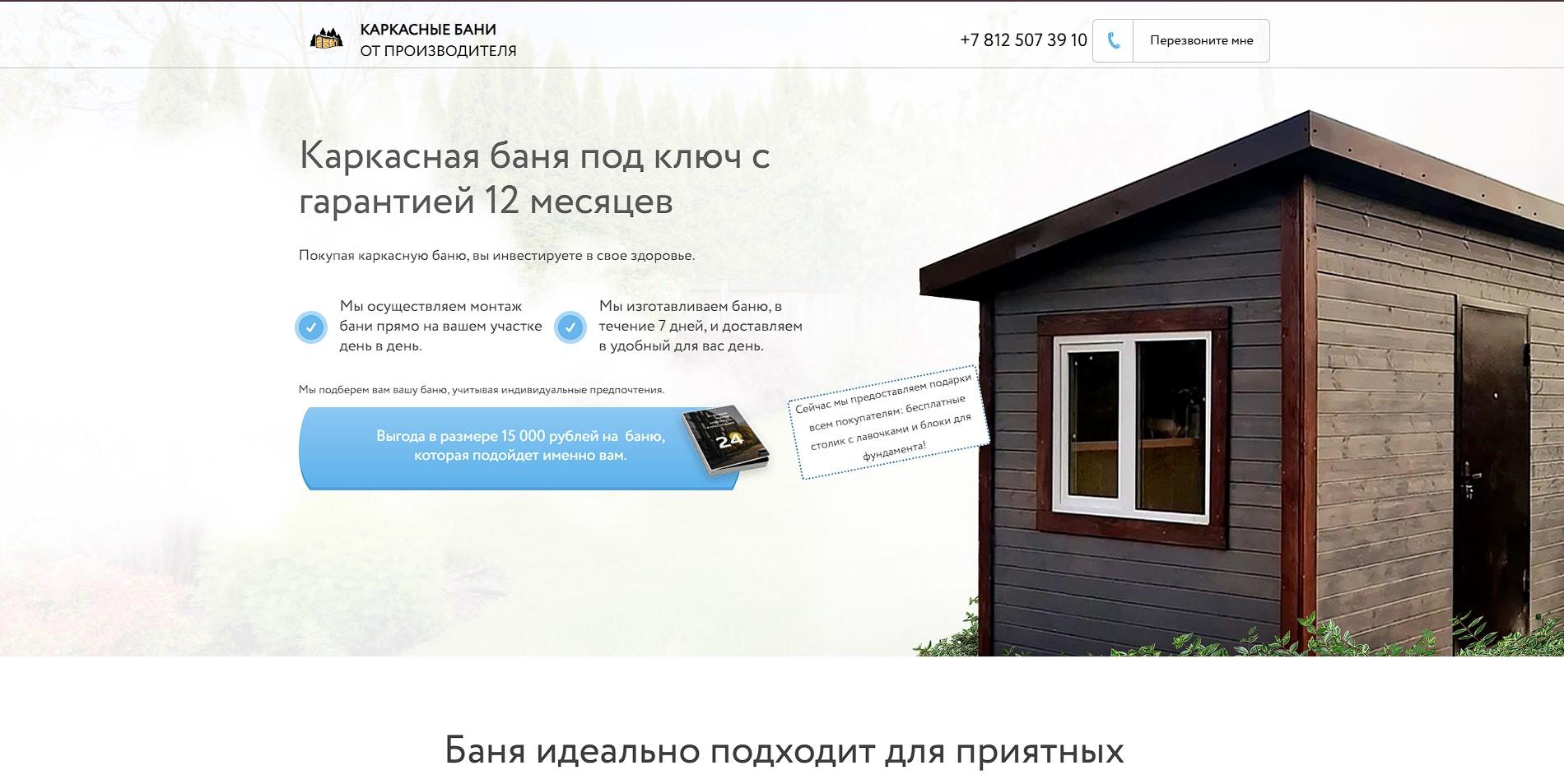Call the number +7 812 507 39 10
The image size is (1564, 784).
coord(1021,39)
